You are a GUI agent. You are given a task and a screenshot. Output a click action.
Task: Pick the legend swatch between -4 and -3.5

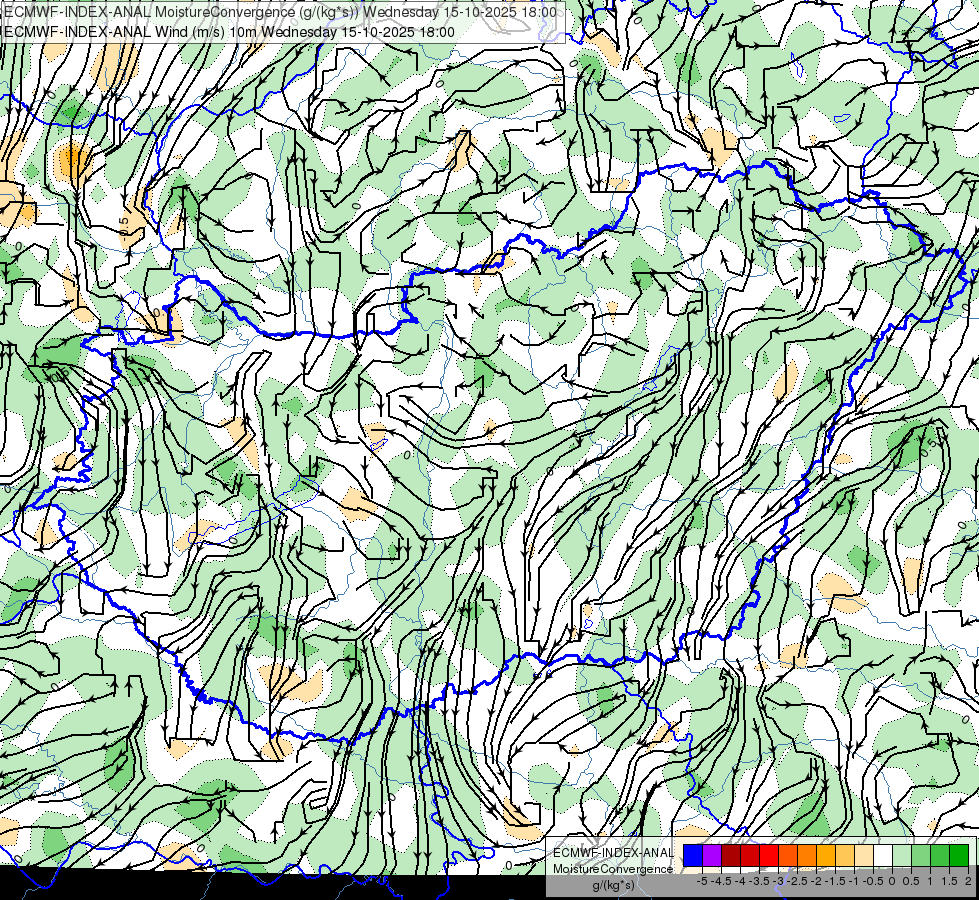click(750, 855)
